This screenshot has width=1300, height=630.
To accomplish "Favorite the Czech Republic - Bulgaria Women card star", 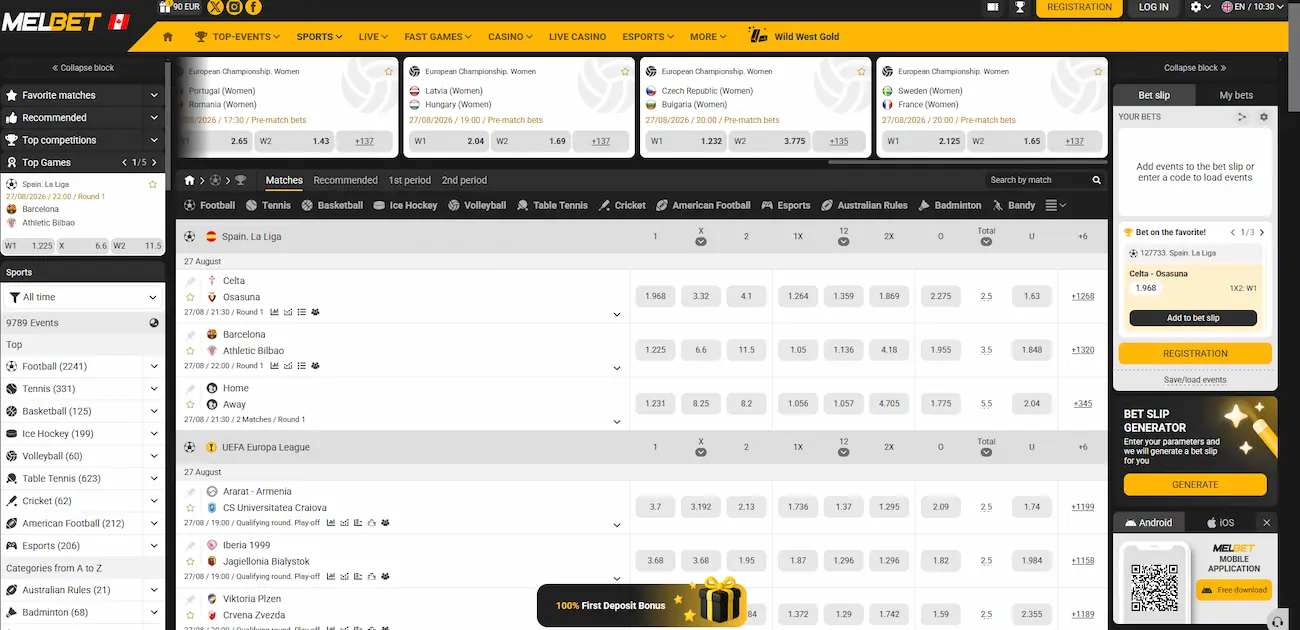I will tap(861, 72).
